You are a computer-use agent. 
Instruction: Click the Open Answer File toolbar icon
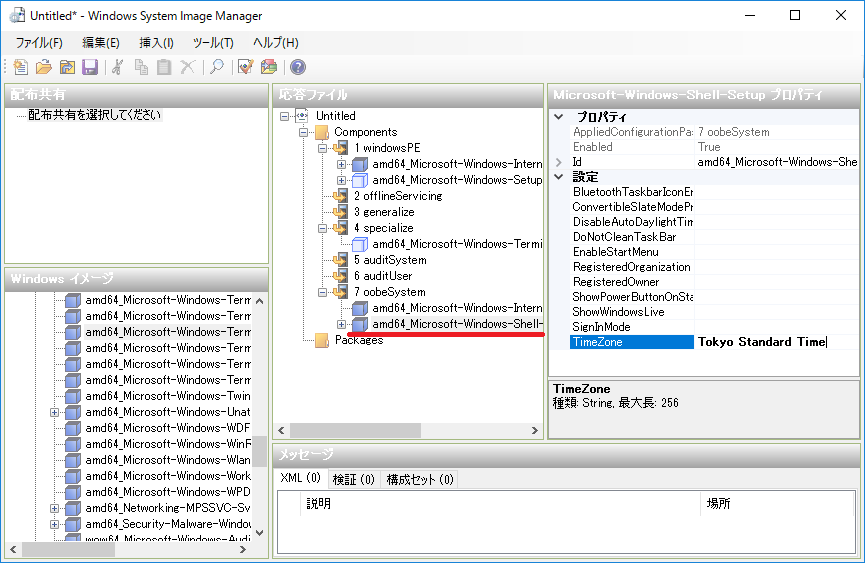coord(44,67)
